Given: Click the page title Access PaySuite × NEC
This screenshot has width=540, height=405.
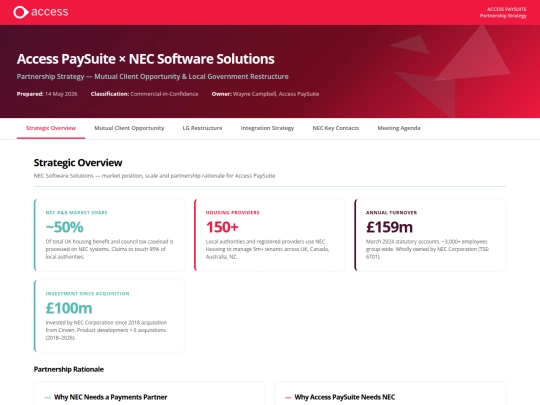Looking at the screenshot, I should click(x=146, y=59).
